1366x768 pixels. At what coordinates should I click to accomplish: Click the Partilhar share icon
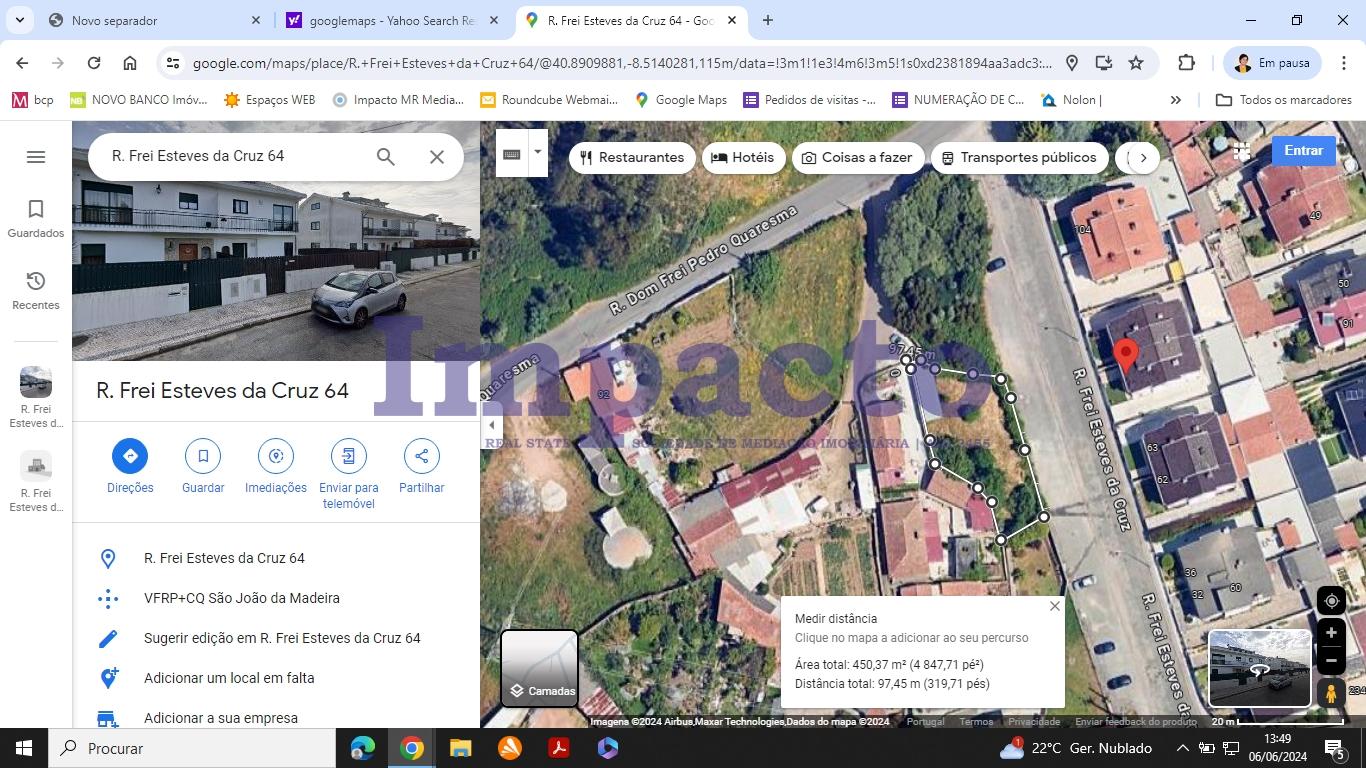click(421, 456)
